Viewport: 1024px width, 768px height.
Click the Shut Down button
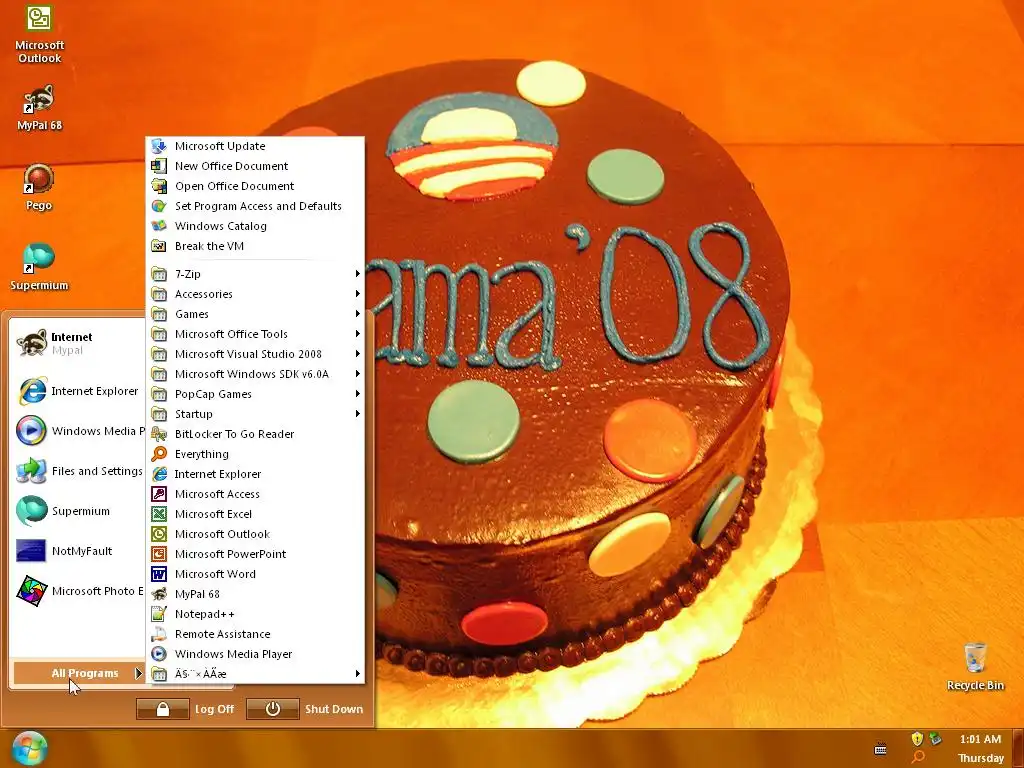click(x=306, y=709)
